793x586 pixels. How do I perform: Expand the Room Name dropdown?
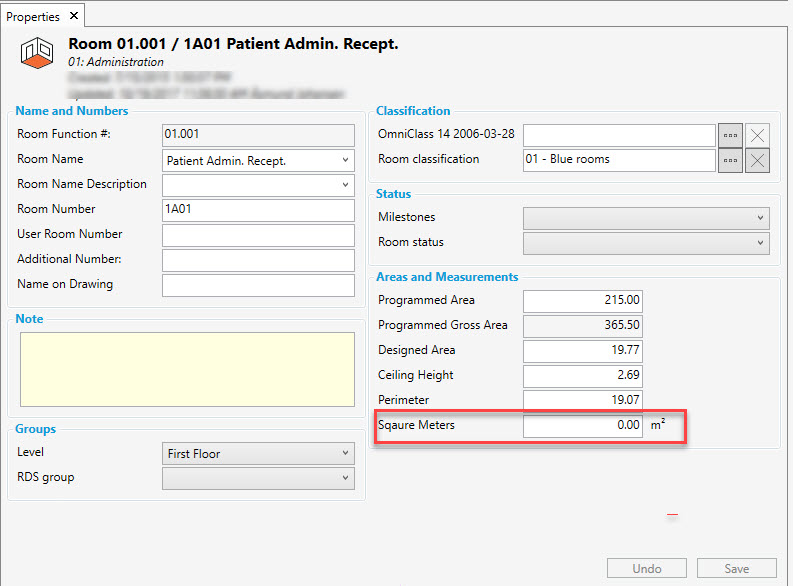pyautogui.click(x=345, y=160)
